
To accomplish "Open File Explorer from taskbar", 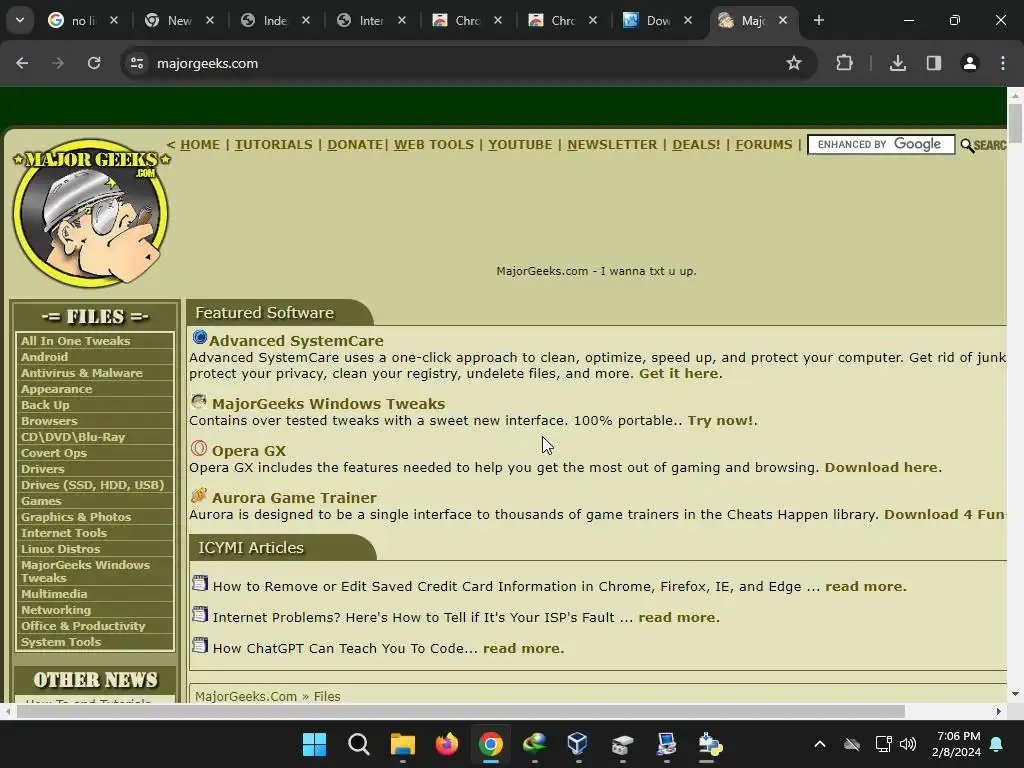I will coord(403,744).
